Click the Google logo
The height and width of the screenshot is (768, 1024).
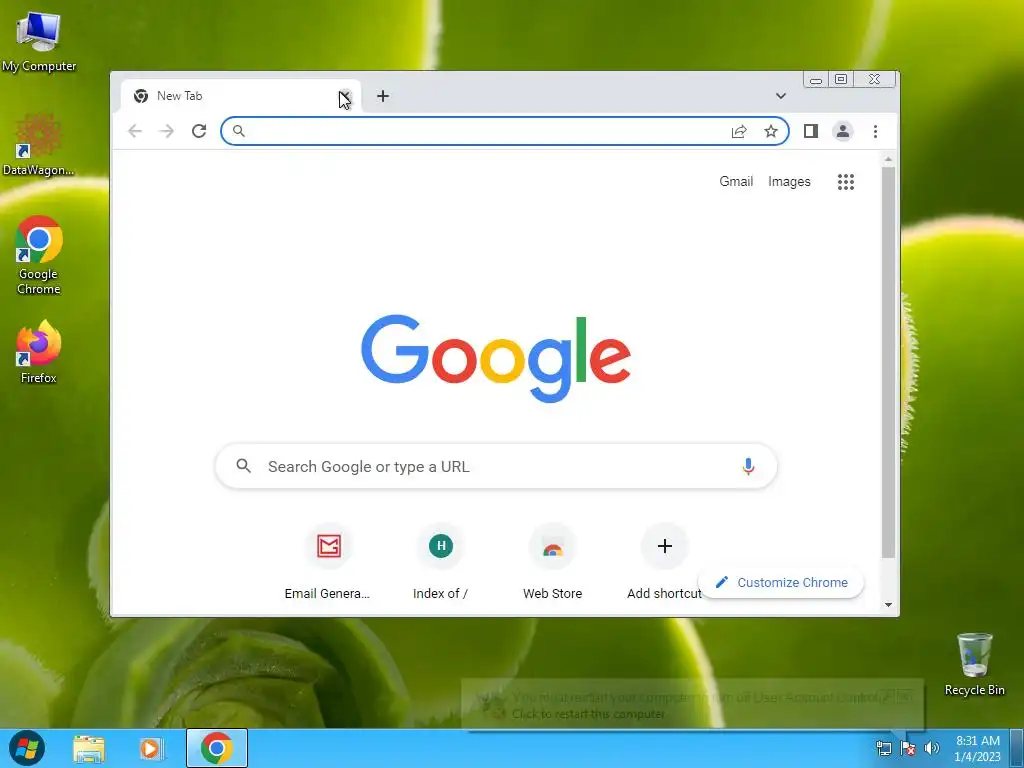coord(496,358)
